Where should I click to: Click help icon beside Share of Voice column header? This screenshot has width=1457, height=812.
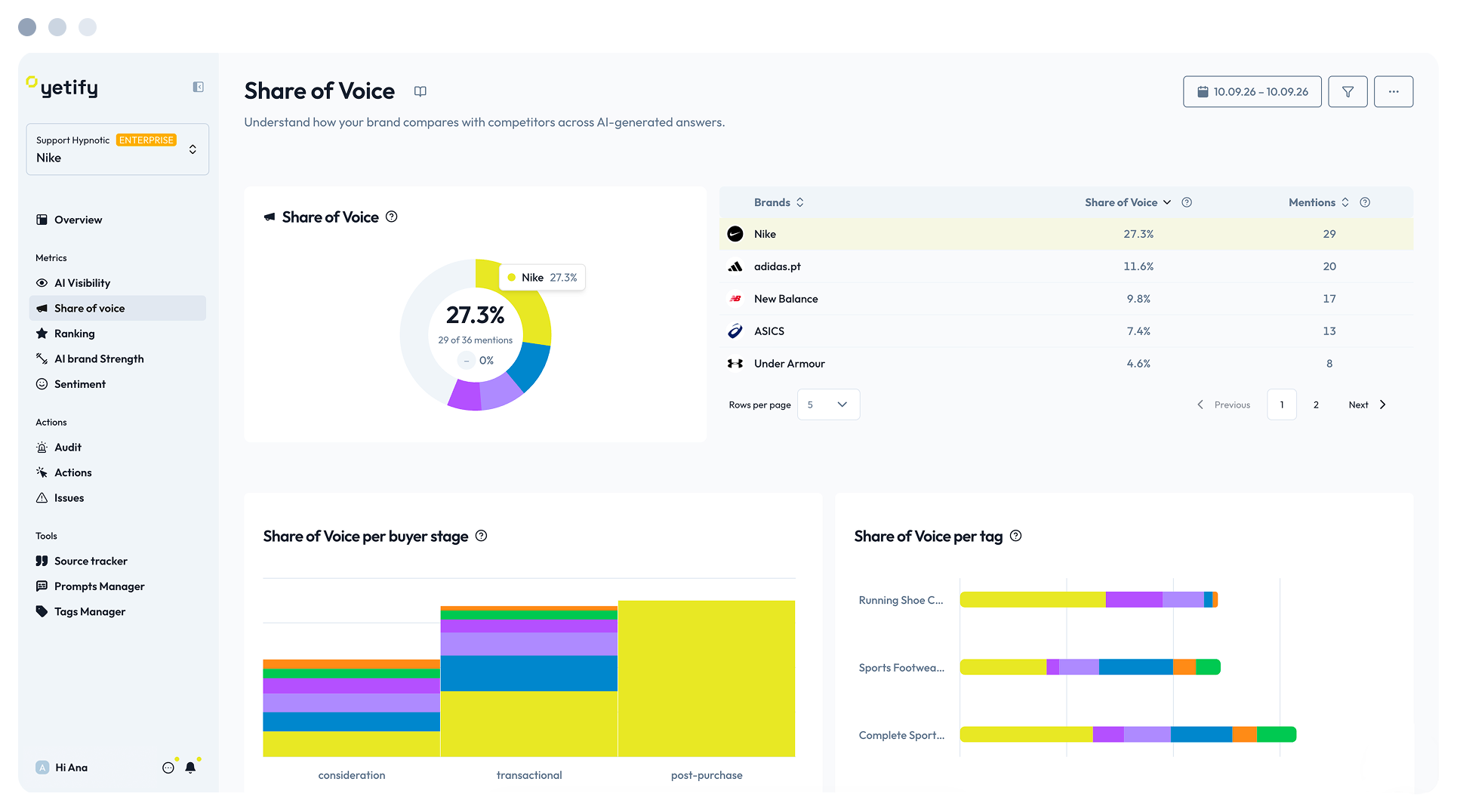pyautogui.click(x=1187, y=202)
